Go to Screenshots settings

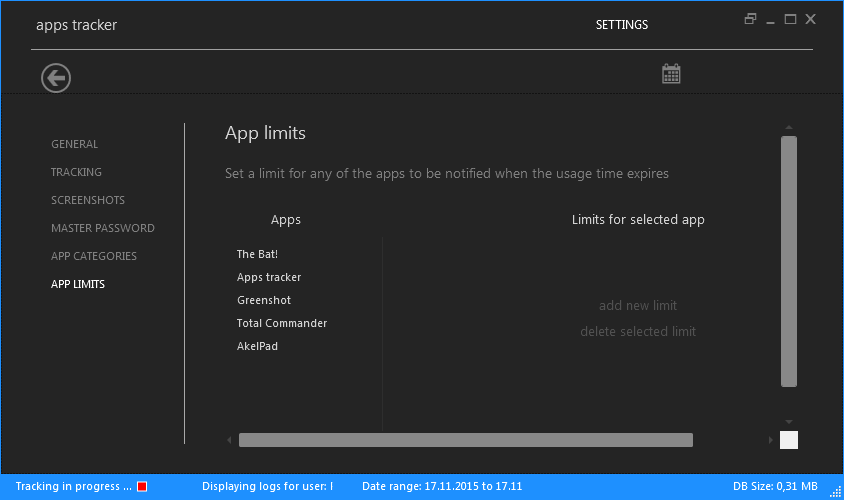point(88,200)
